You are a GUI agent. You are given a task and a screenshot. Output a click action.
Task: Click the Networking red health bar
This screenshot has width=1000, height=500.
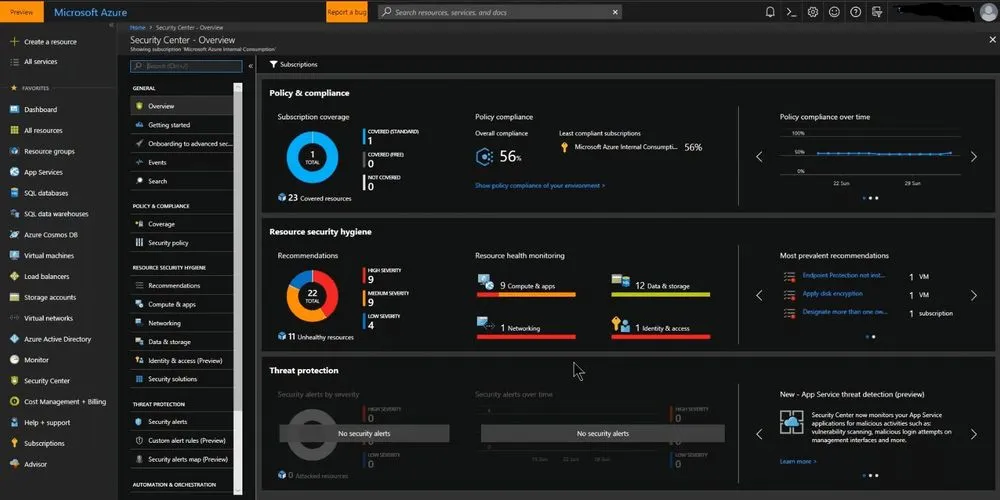coord(526,337)
